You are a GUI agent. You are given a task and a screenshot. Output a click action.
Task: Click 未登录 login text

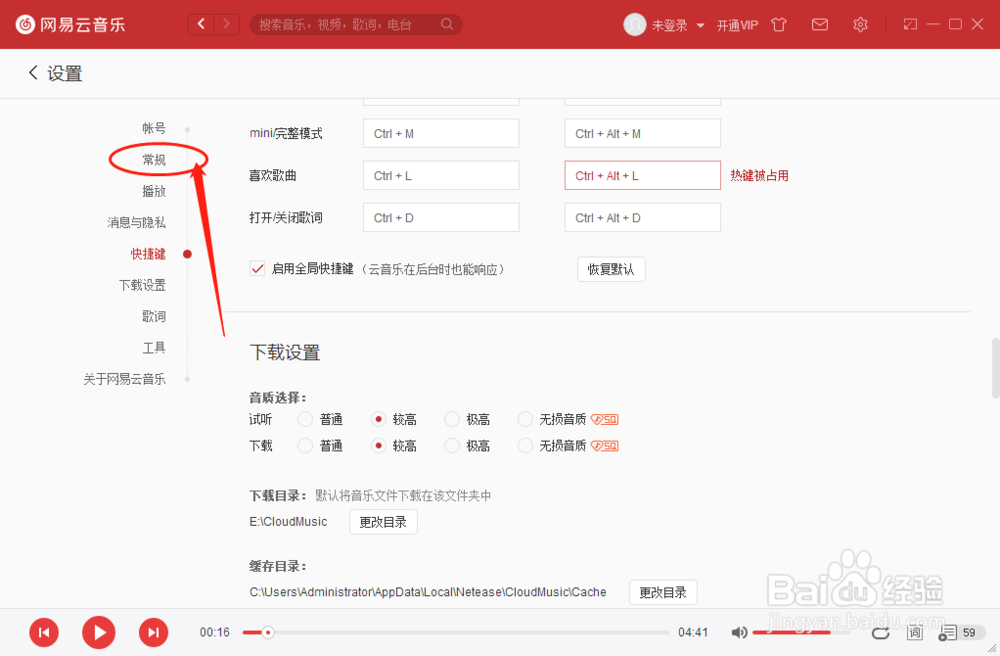(x=669, y=26)
